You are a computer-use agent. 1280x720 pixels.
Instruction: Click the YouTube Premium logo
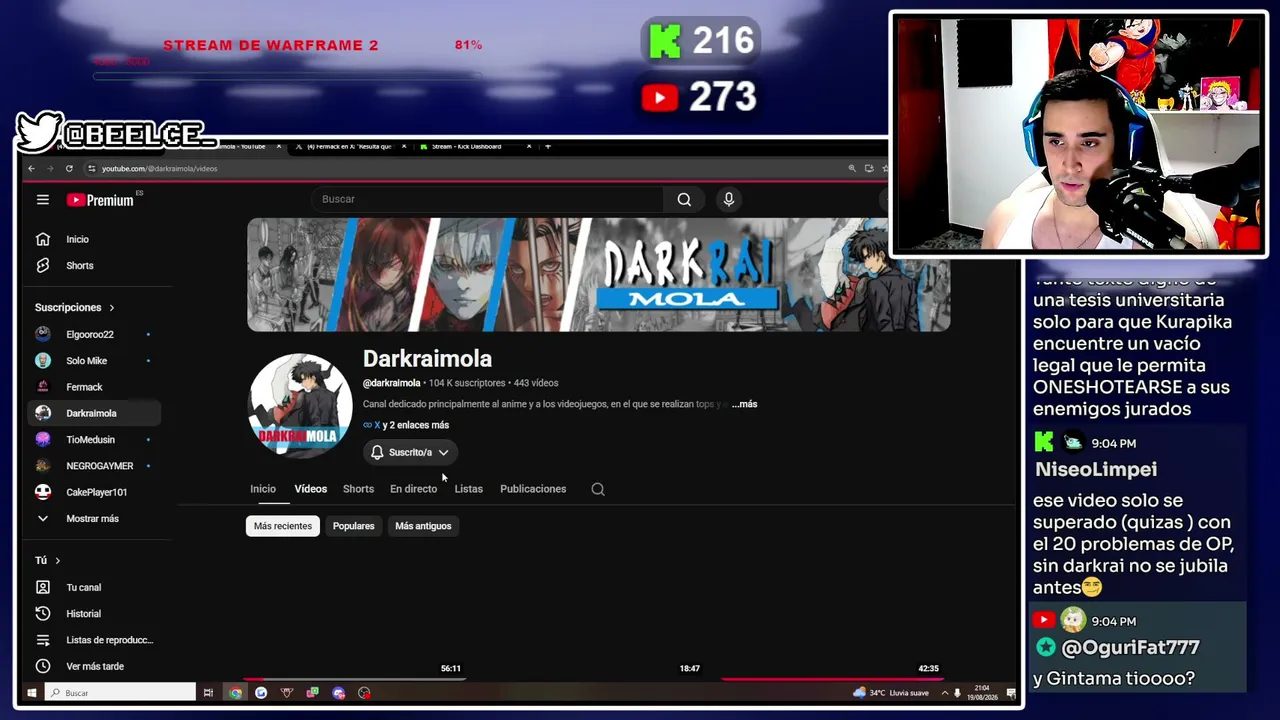tap(100, 200)
